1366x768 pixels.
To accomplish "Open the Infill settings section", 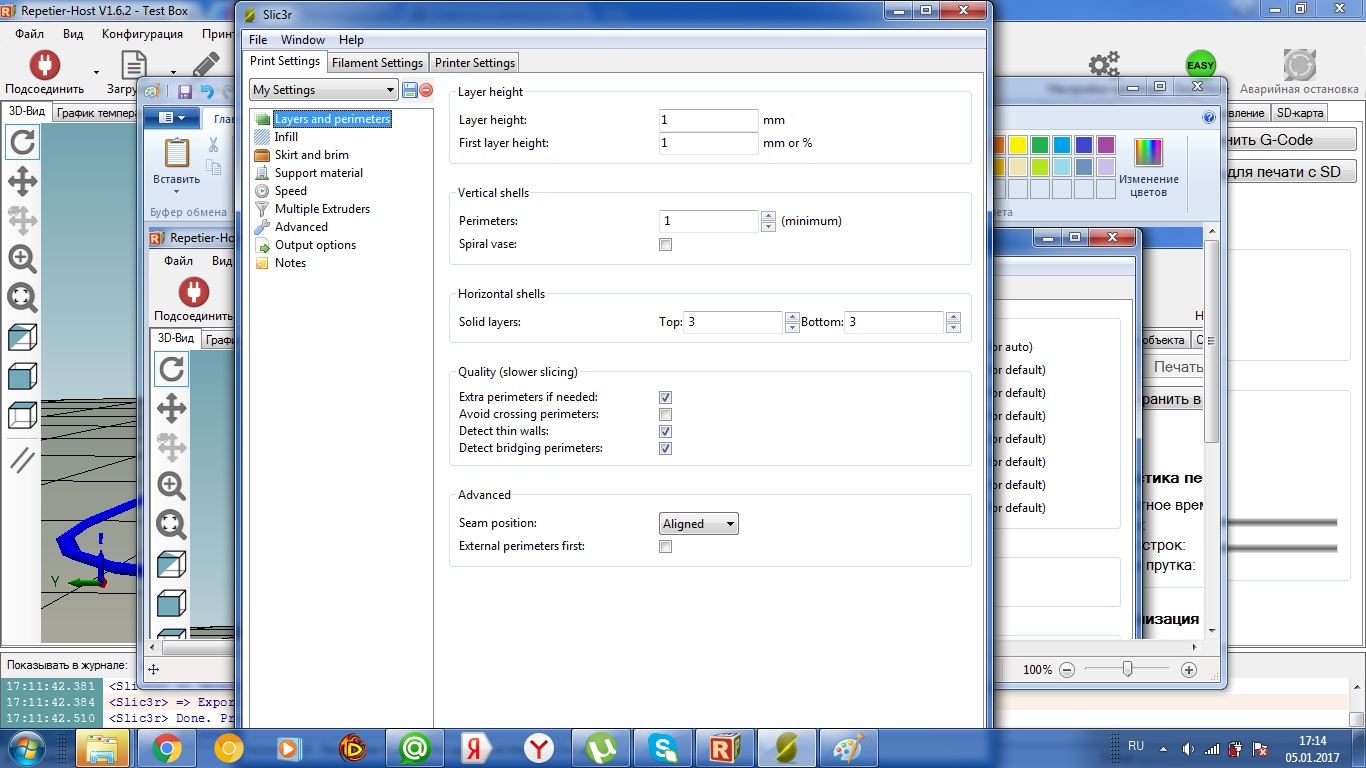I will (x=286, y=137).
